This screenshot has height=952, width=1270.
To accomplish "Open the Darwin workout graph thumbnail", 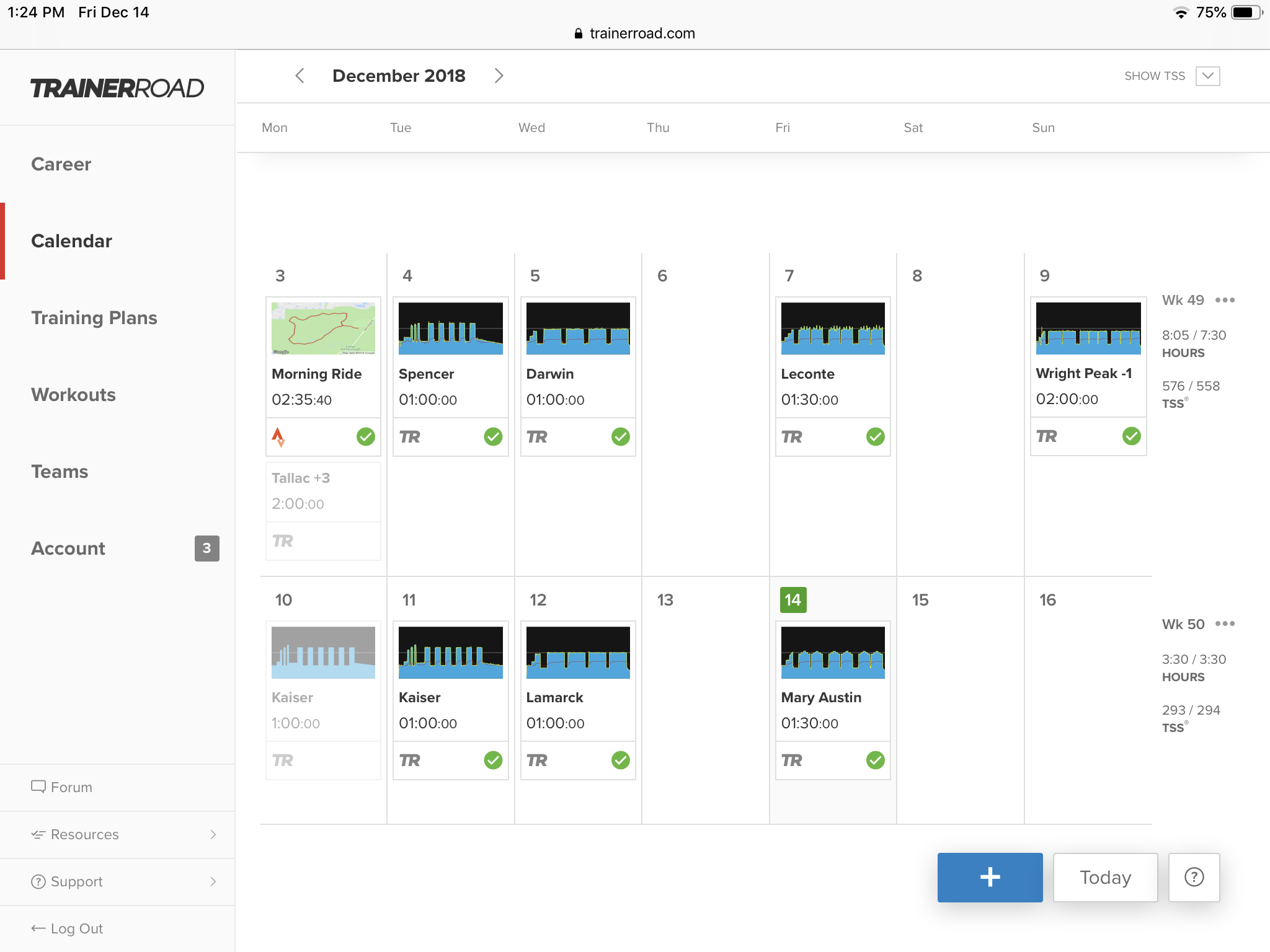I will tap(577, 328).
